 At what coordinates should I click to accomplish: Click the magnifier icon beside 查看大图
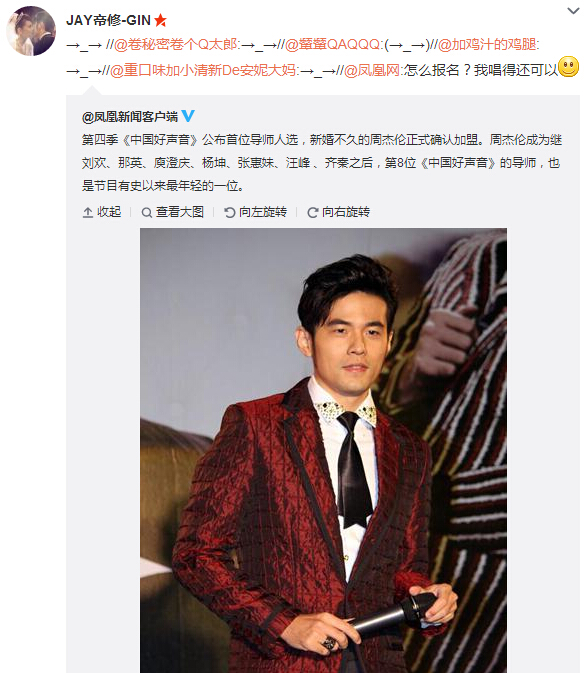147,212
